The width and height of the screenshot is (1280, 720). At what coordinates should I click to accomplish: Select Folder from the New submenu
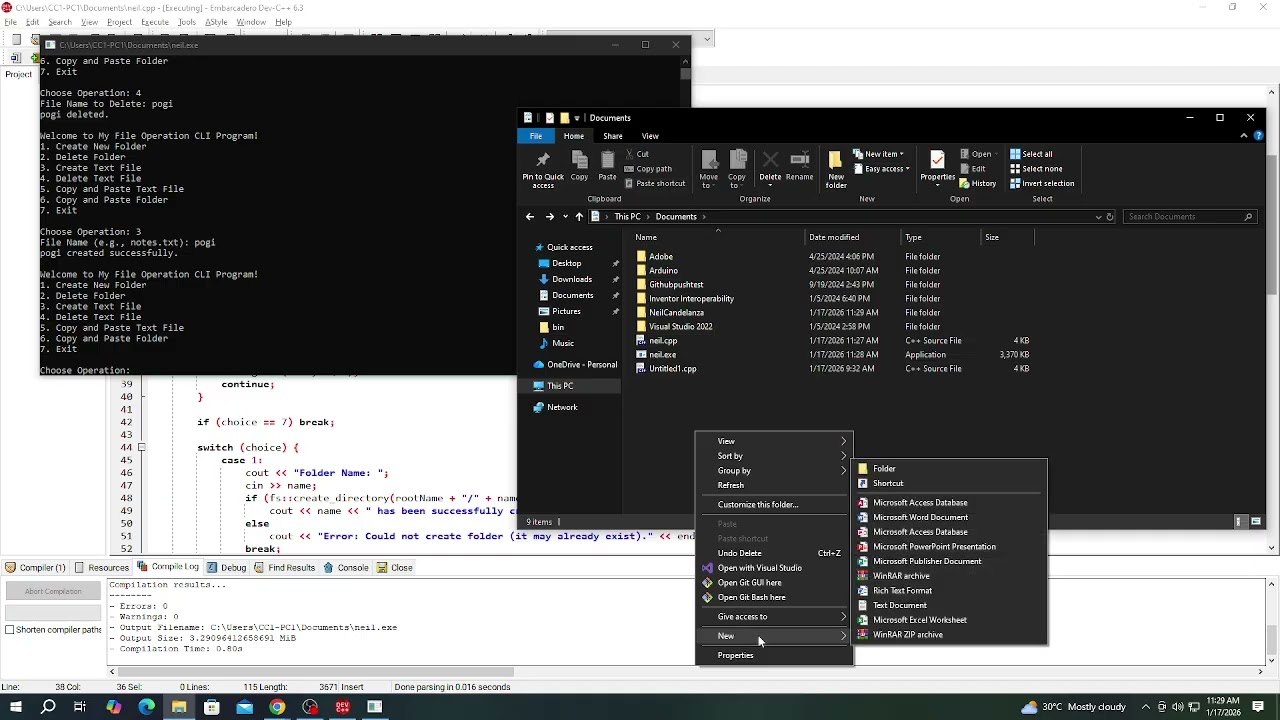(x=949, y=469)
